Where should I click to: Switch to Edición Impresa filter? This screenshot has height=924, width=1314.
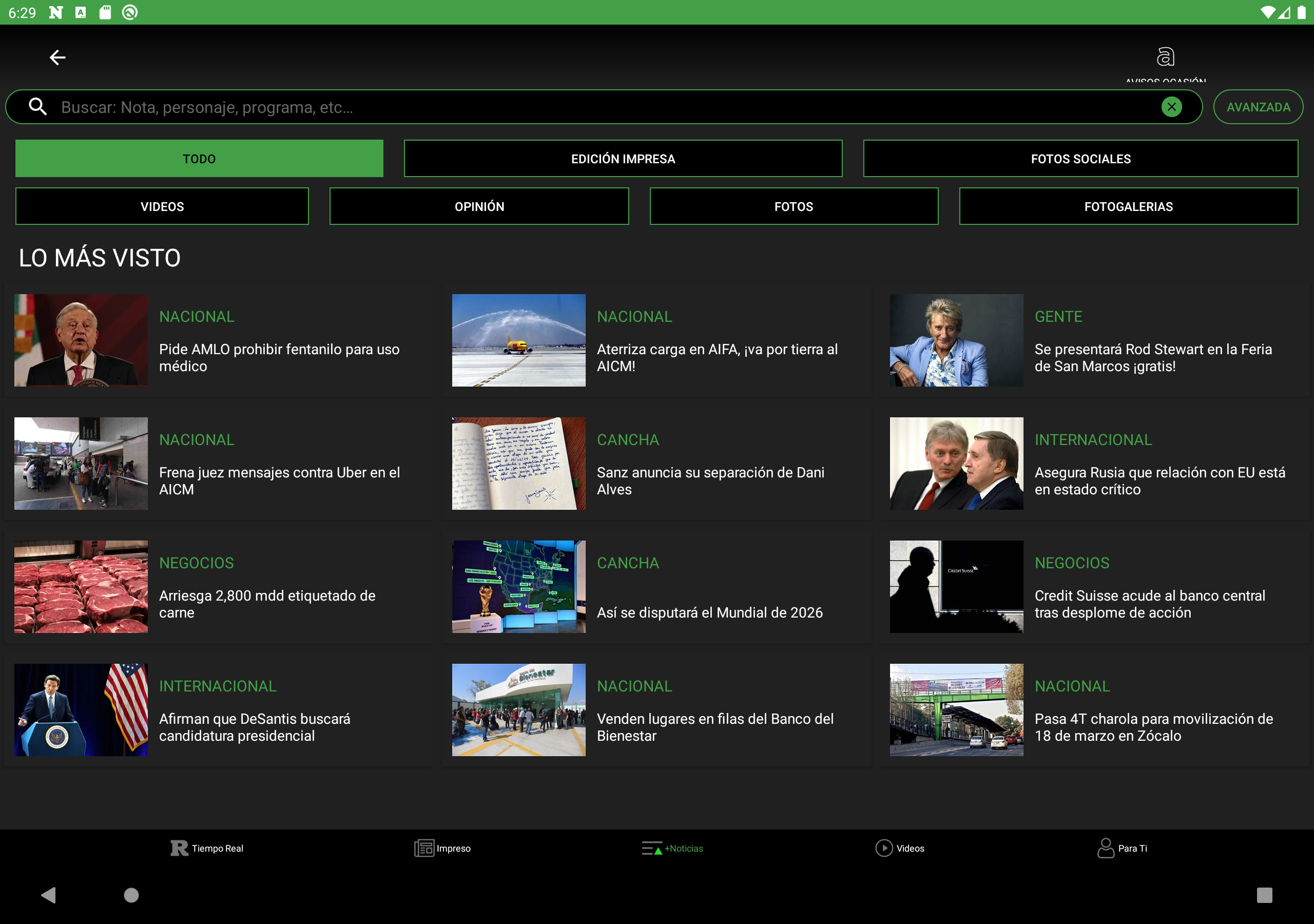(623, 159)
